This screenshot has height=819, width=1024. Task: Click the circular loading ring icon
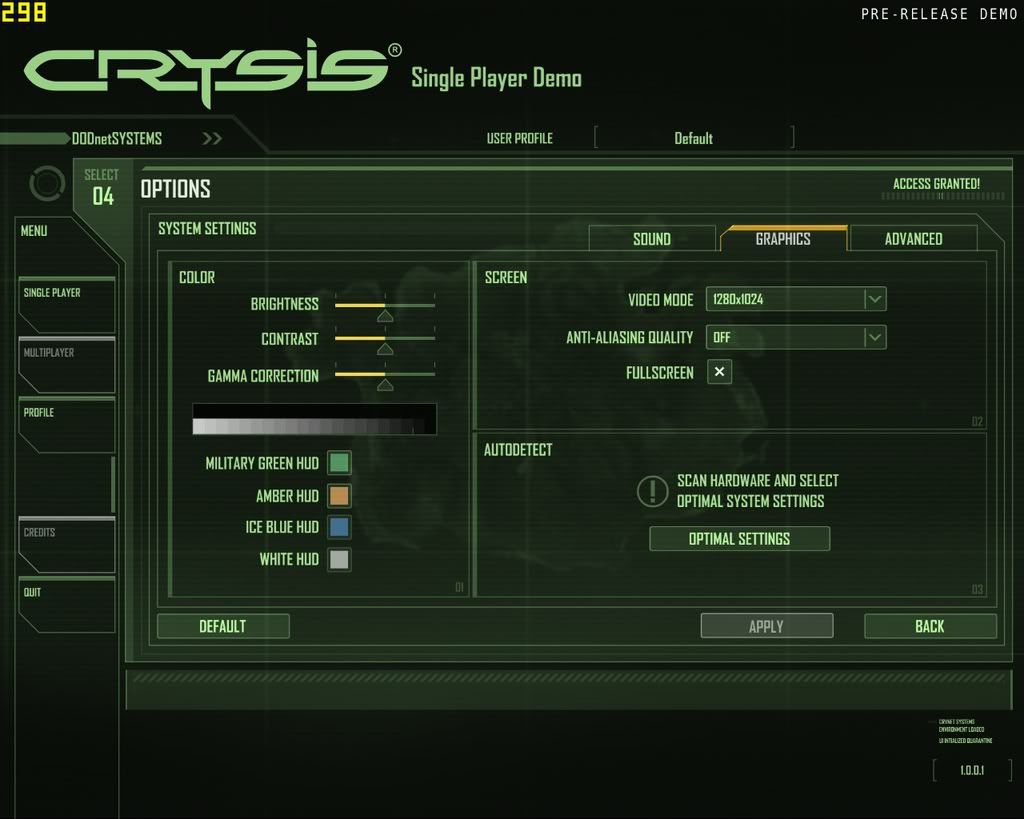[x=48, y=184]
